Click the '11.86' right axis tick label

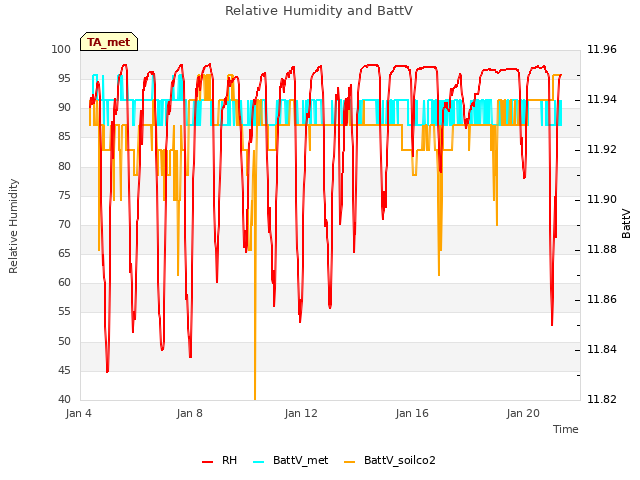pos(602,300)
